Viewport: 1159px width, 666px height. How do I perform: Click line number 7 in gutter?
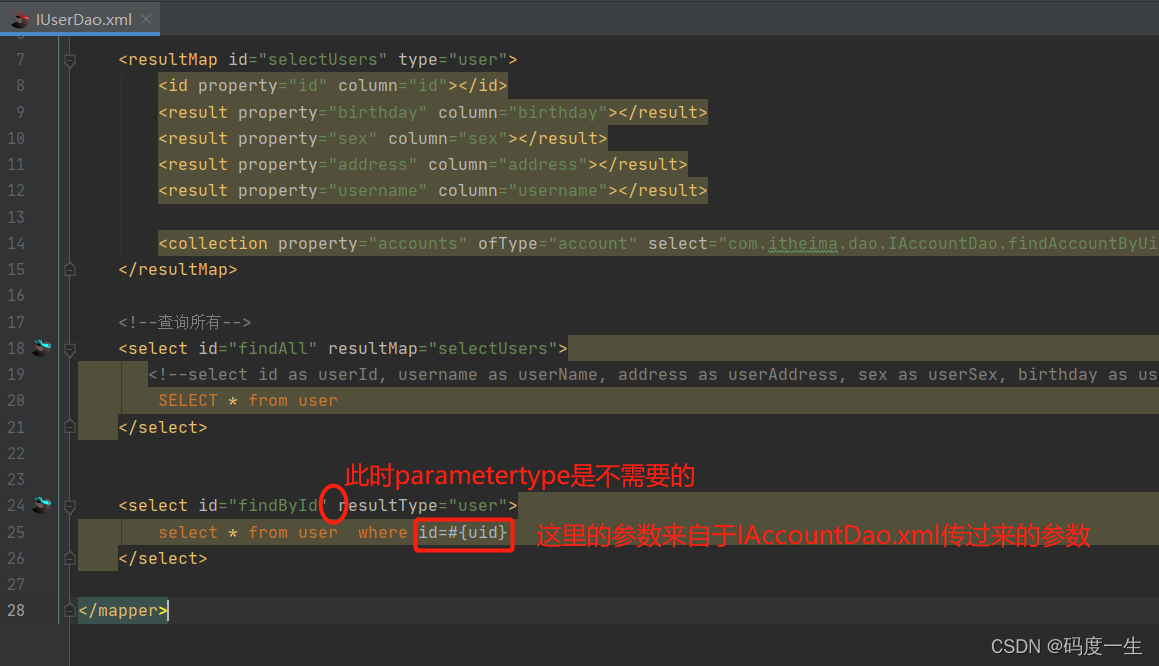[x=20, y=59]
